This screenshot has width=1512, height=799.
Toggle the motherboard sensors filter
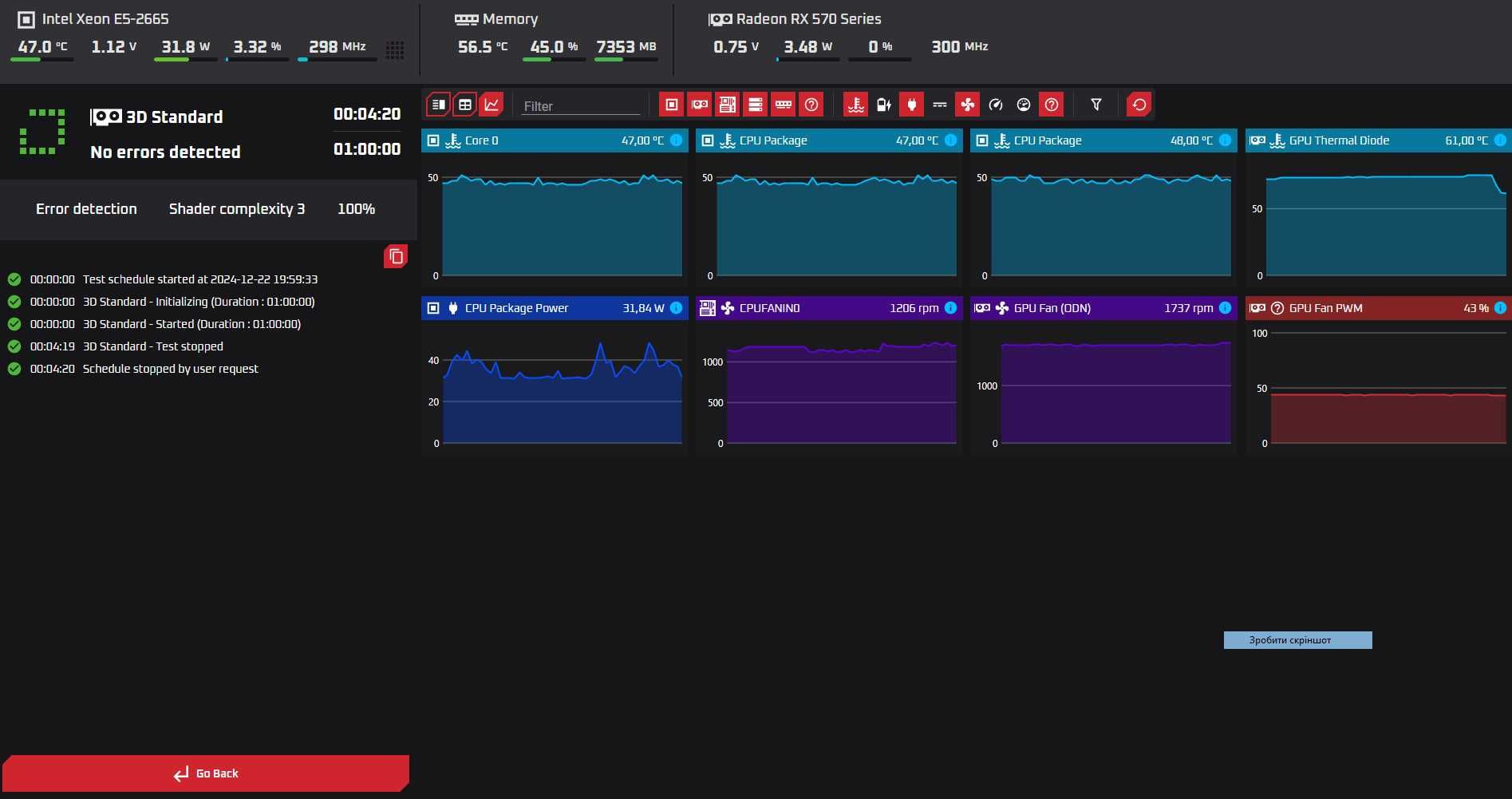point(727,105)
